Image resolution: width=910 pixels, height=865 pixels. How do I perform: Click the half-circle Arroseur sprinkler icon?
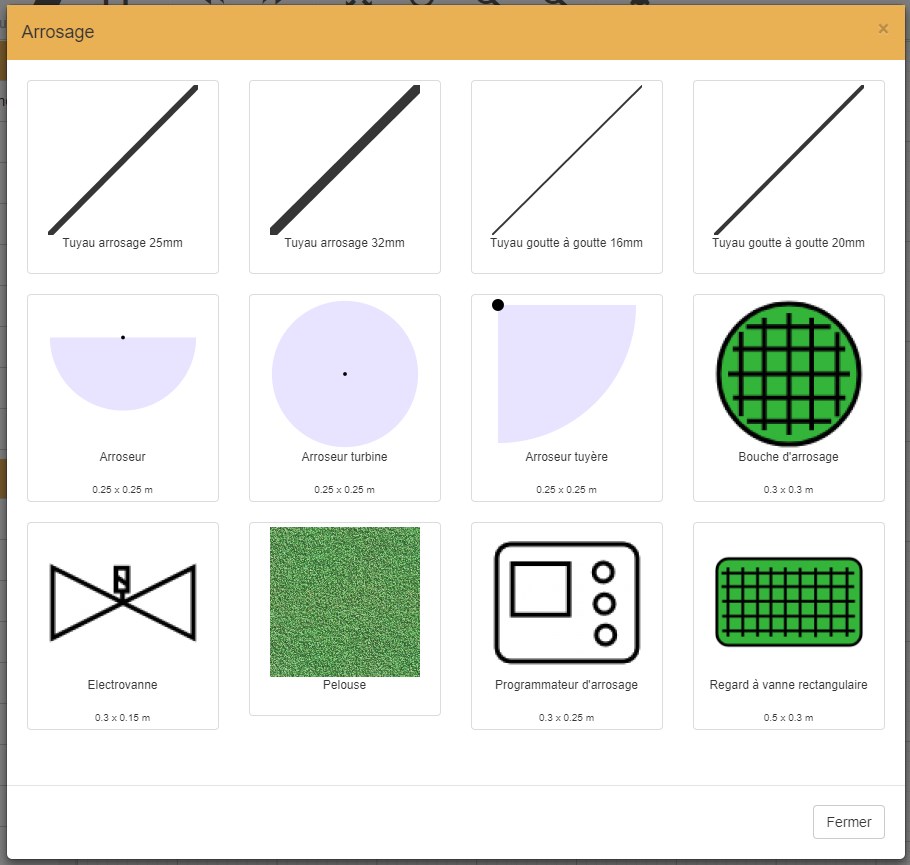click(x=123, y=368)
